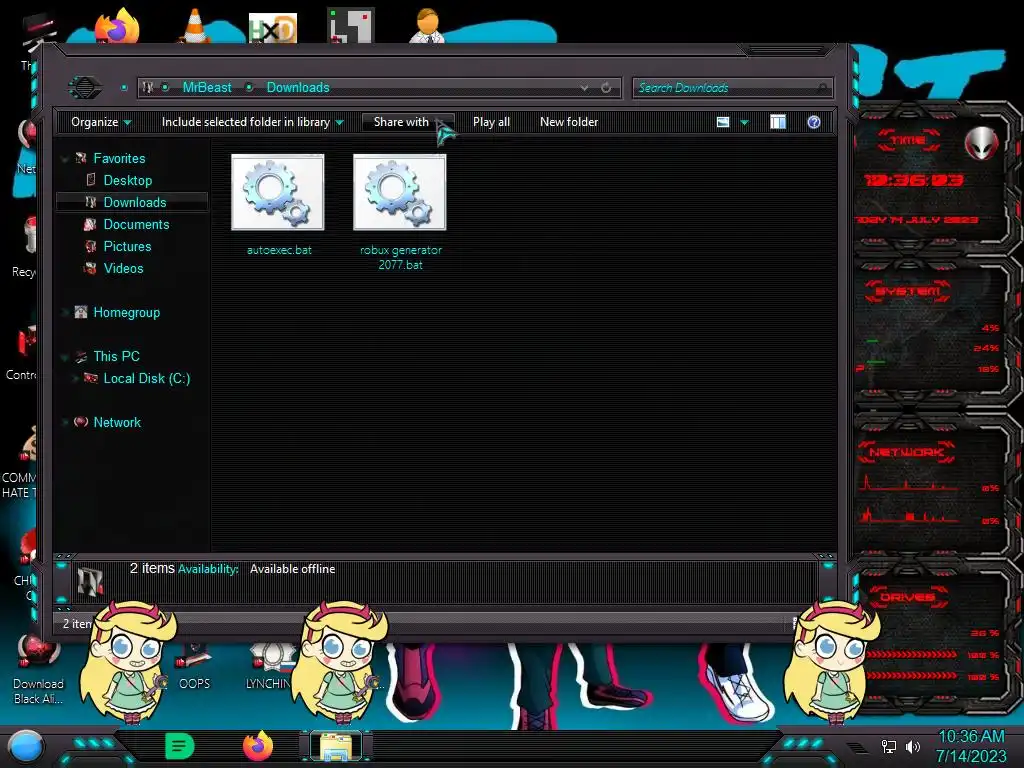
Task: Click the Videos folder icon in sidebar
Action: point(91,268)
